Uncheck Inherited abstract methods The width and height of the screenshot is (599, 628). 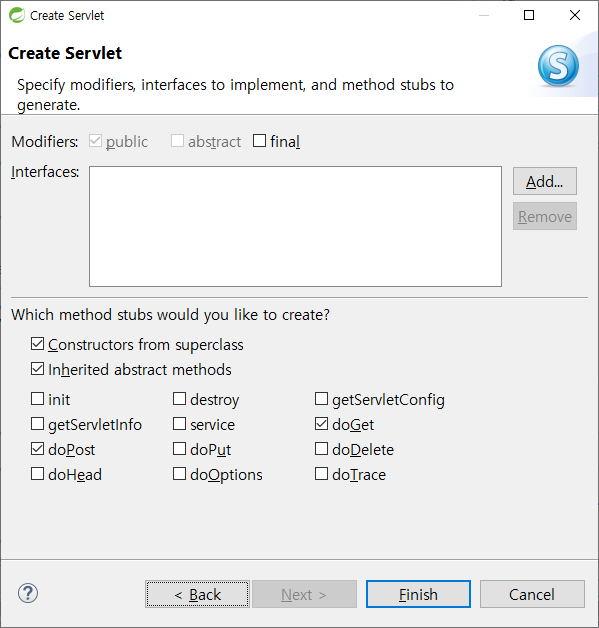click(x=37, y=369)
